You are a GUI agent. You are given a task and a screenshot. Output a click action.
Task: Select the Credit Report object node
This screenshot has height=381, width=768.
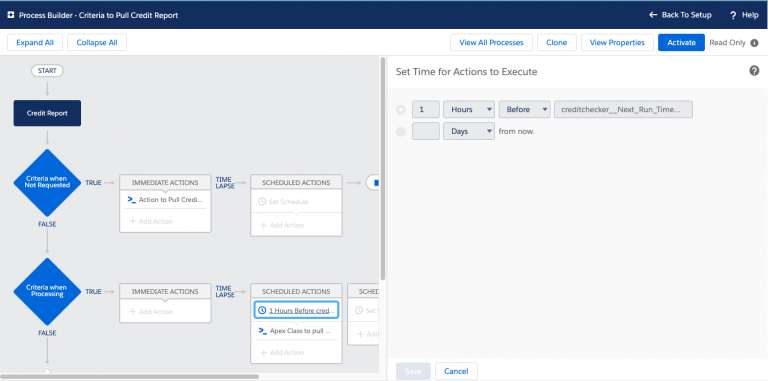coord(47,113)
